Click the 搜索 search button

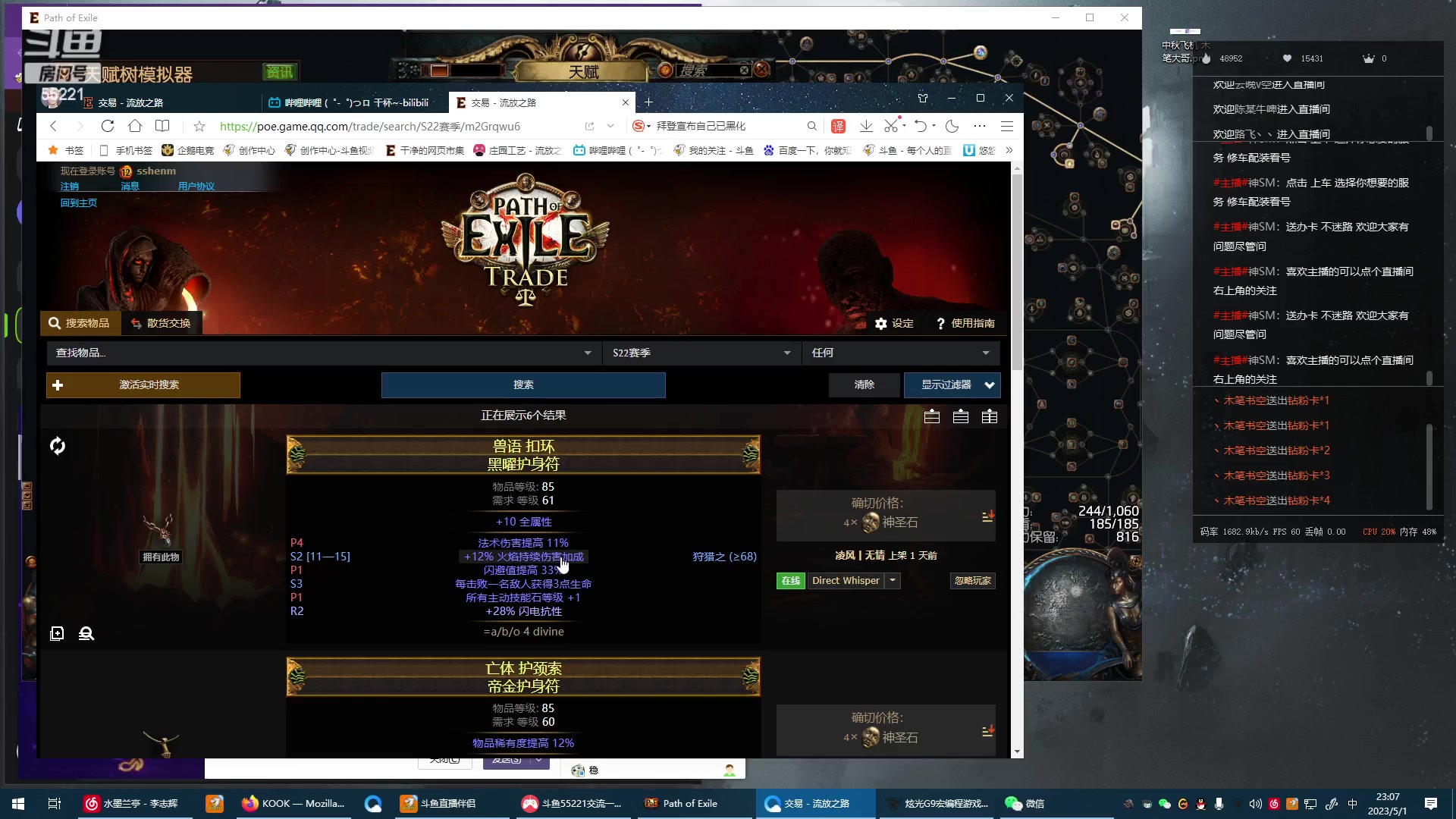(x=523, y=385)
